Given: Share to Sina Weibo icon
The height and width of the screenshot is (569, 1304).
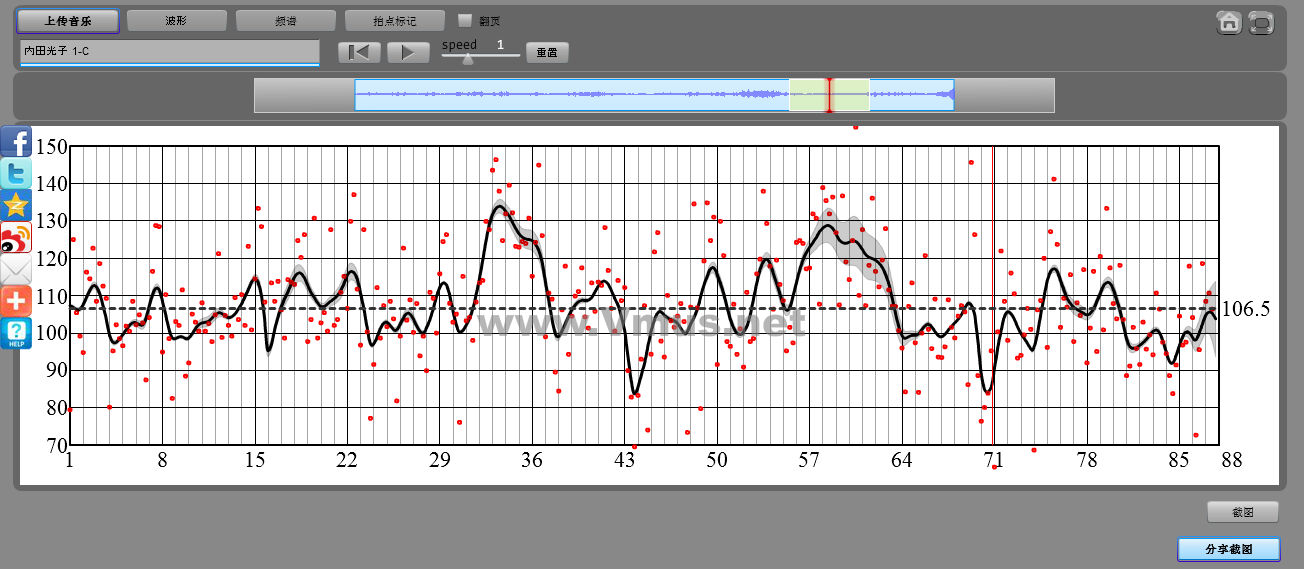Looking at the screenshot, I should [x=16, y=238].
